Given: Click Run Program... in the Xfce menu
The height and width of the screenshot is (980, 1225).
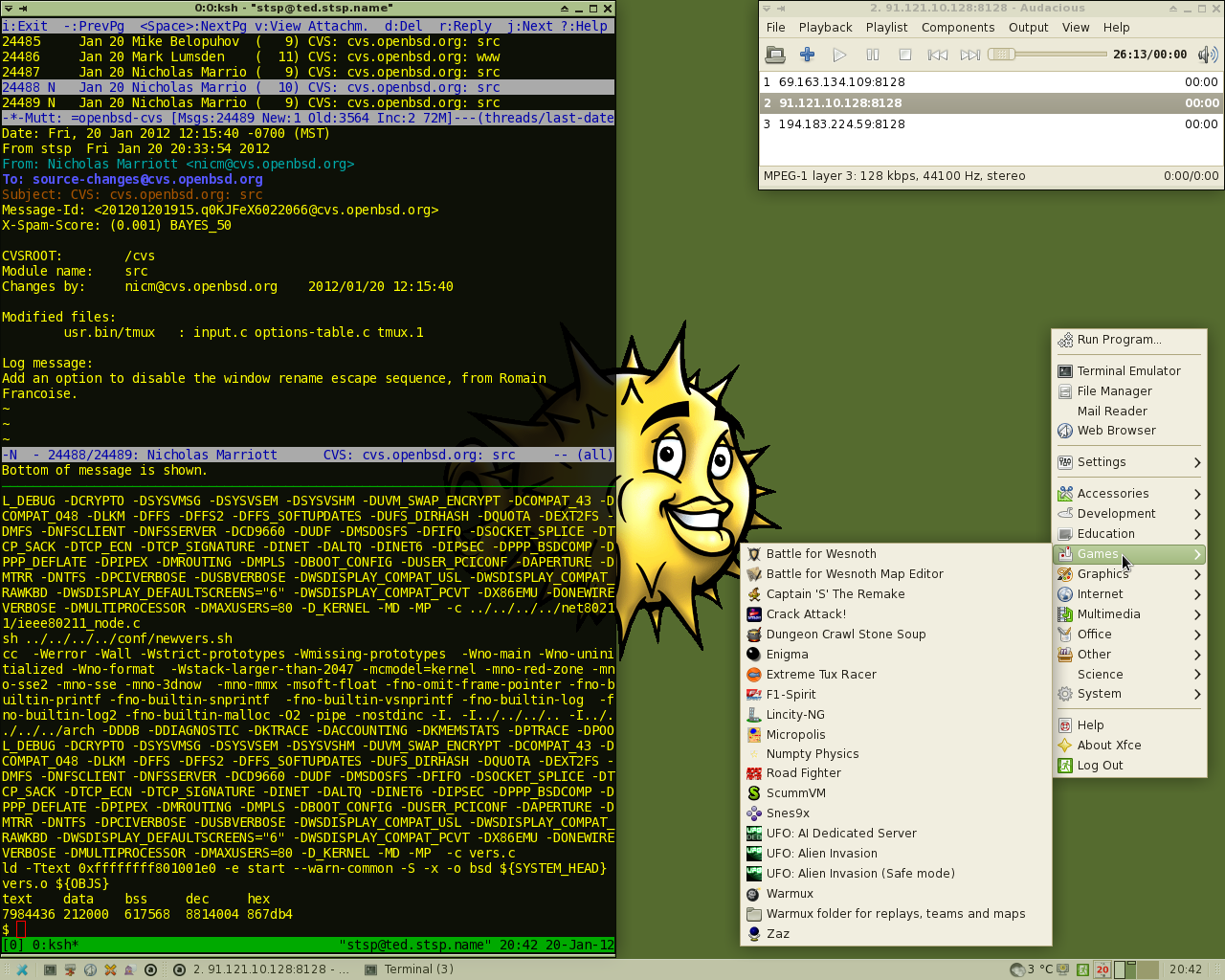Looking at the screenshot, I should click(1118, 340).
